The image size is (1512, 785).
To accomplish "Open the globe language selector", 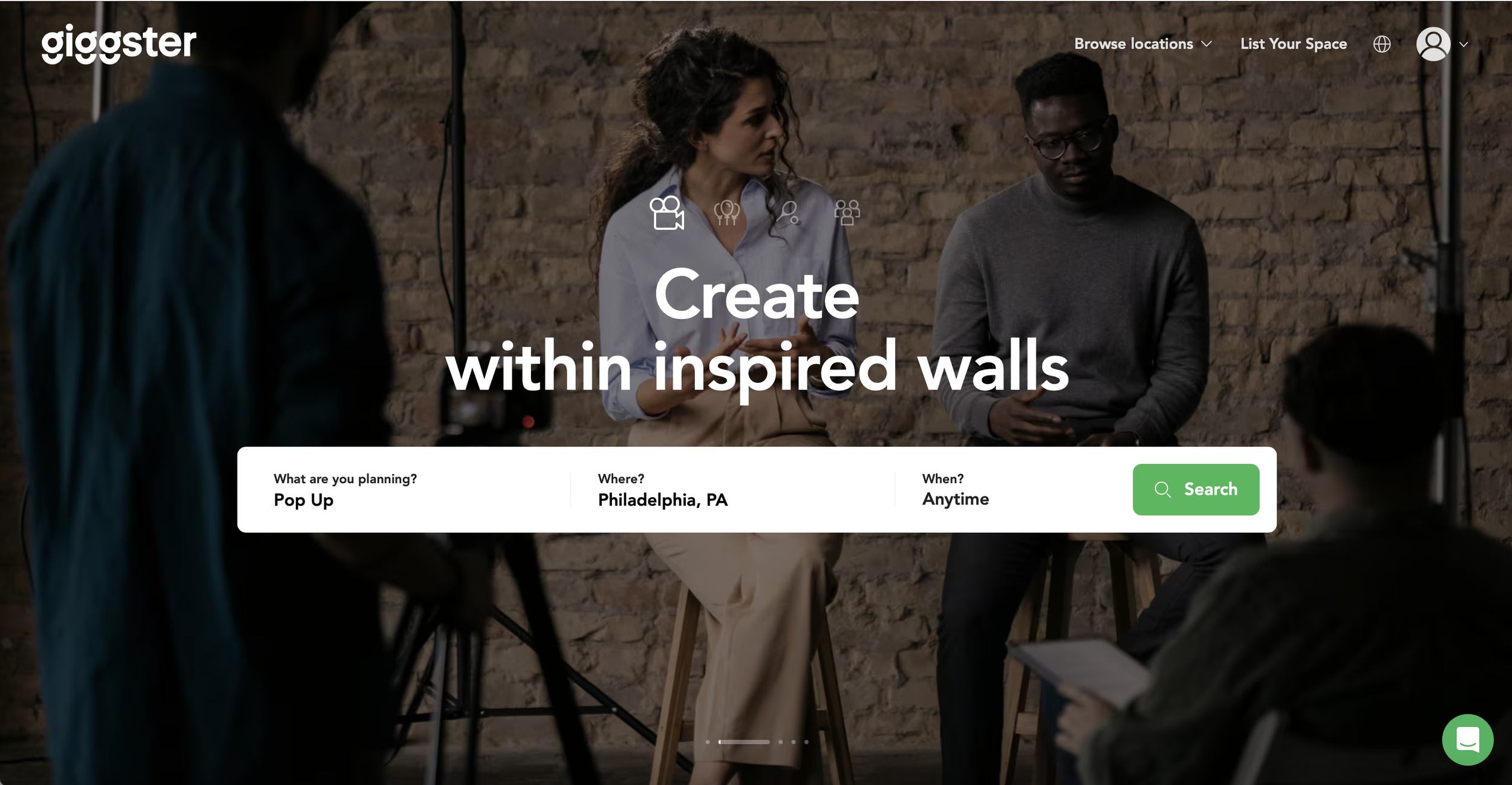I will (1382, 44).
